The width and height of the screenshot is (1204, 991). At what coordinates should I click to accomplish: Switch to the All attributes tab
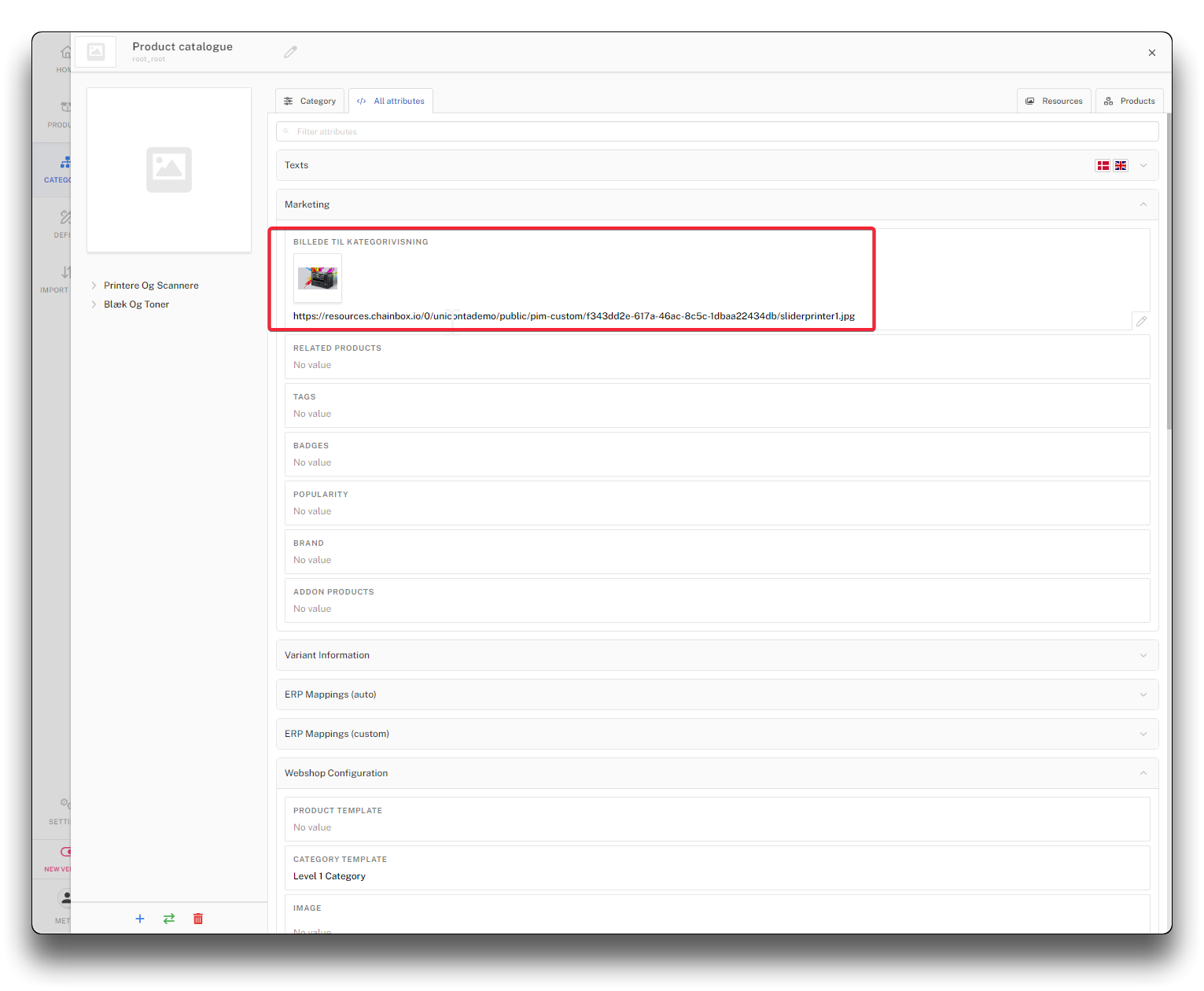click(391, 101)
